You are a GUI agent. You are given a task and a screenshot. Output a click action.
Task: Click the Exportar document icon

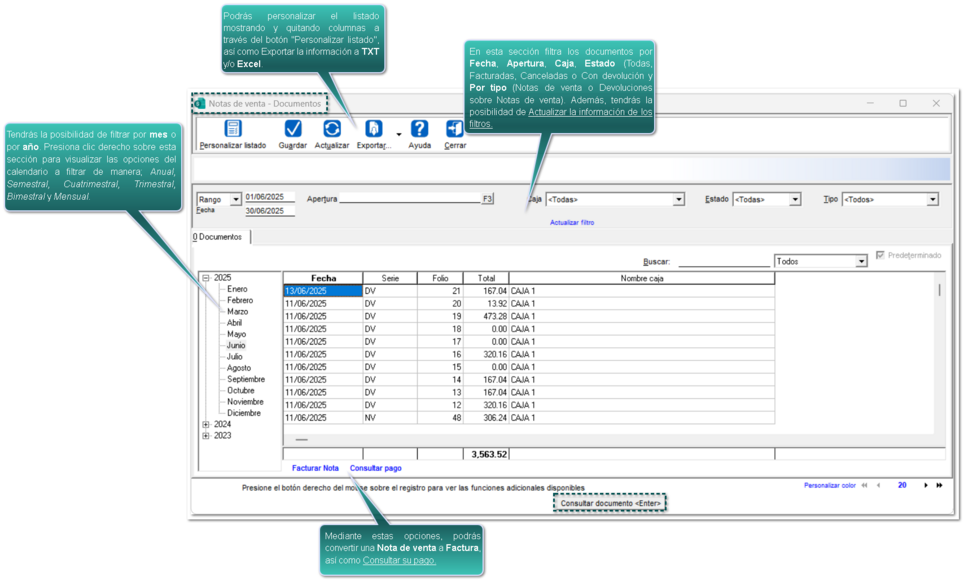tap(373, 130)
